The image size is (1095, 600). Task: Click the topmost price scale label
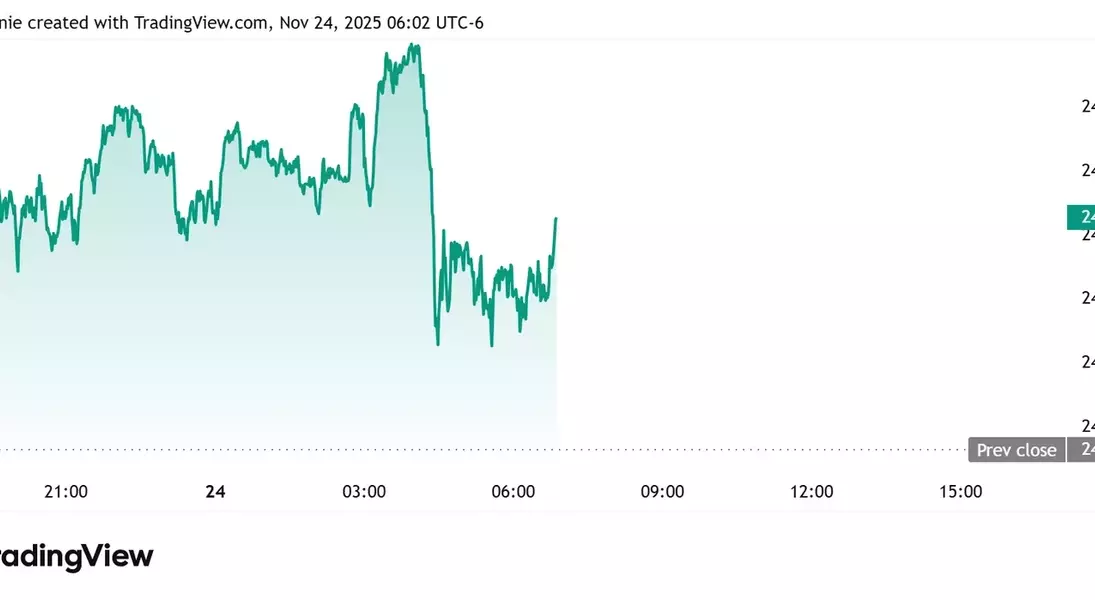pos(1088,106)
